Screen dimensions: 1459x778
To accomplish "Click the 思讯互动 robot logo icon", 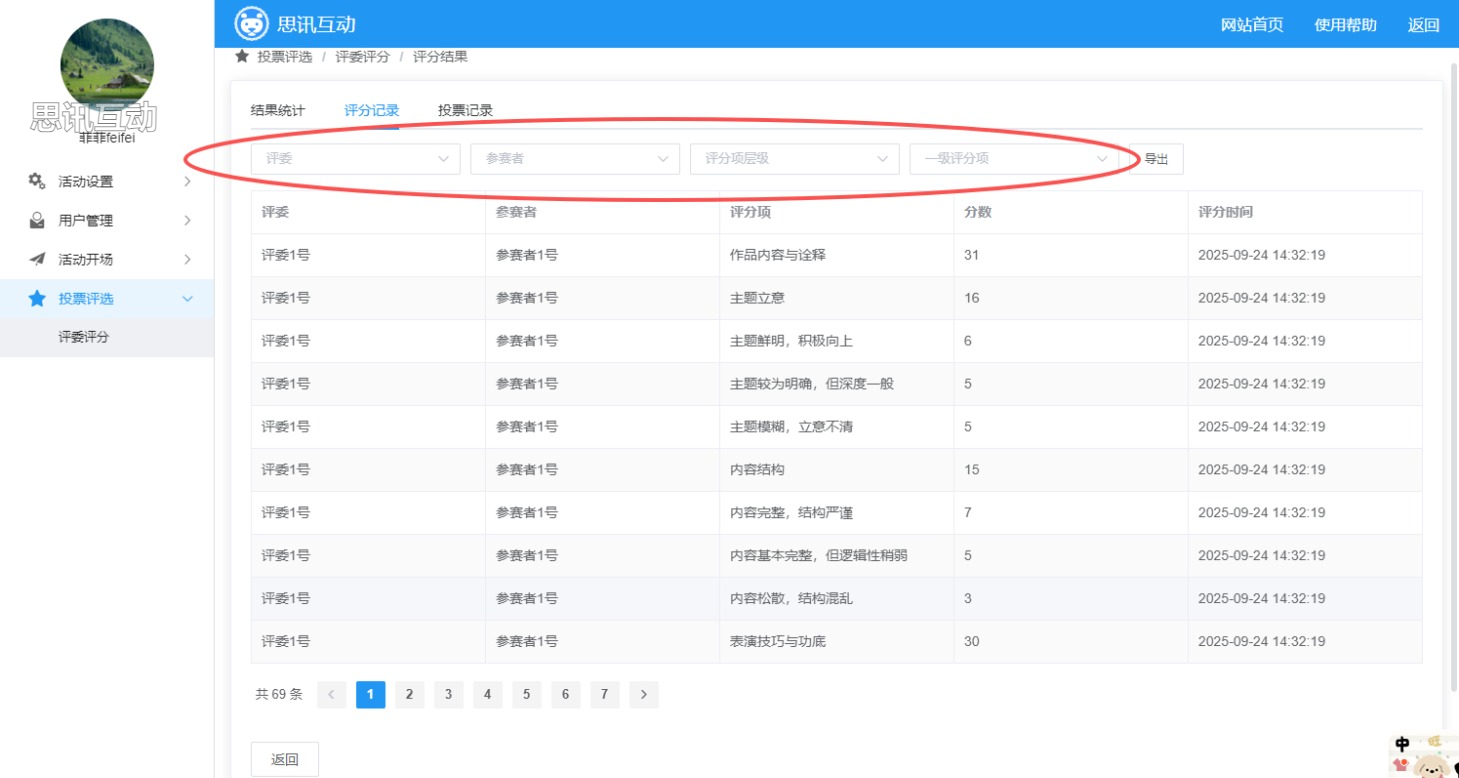I will coord(252,24).
